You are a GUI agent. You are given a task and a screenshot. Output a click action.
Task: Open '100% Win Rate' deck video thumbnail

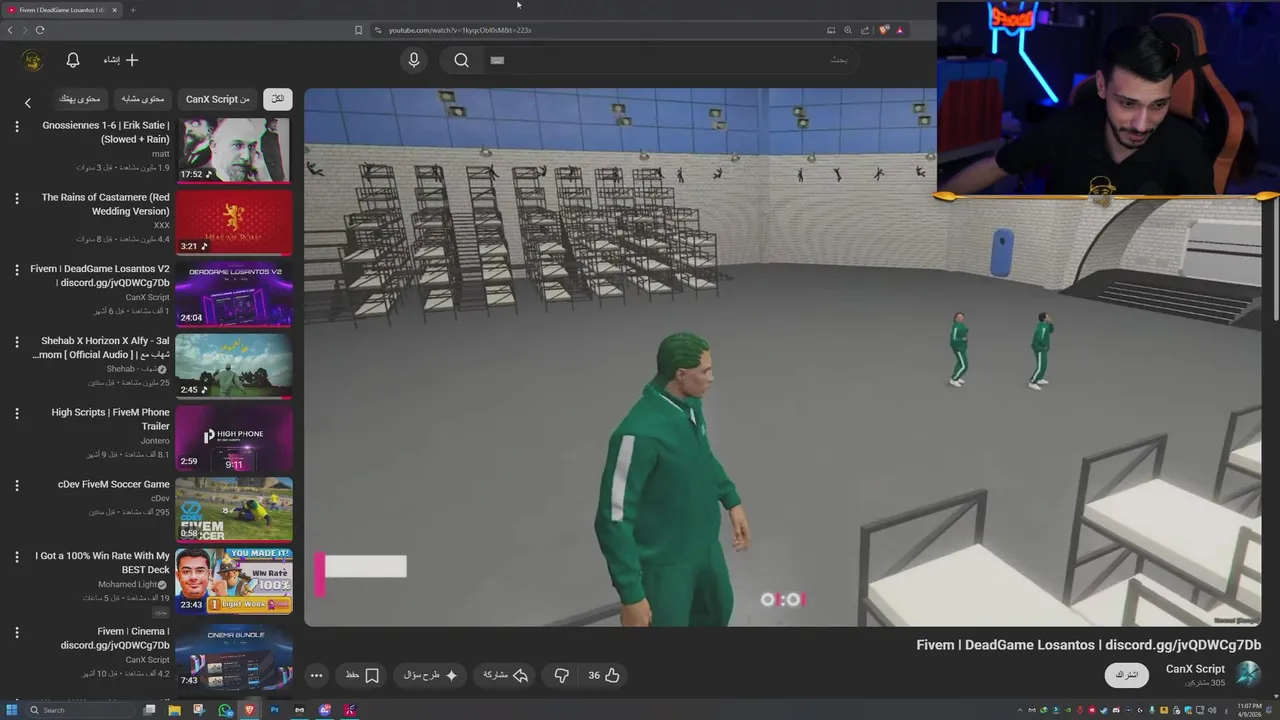234,581
